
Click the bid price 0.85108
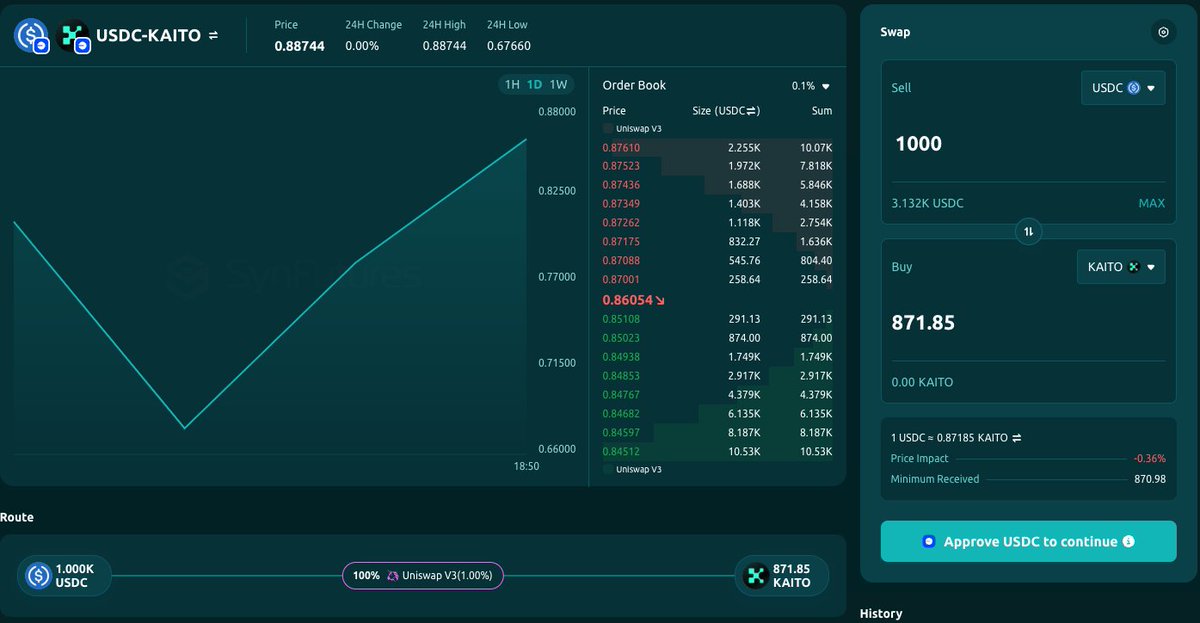[x=621, y=319]
